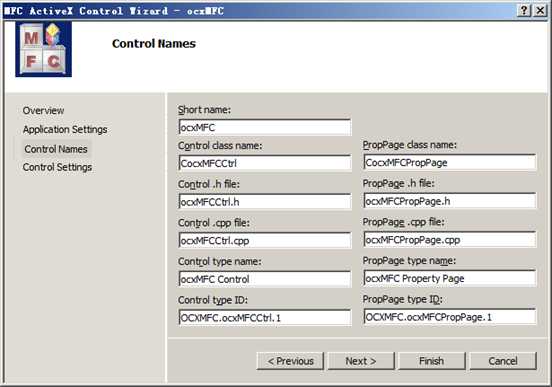Viewport: 552px width, 387px height.
Task: Click the 'PropPage class name:' label
Action: click(409, 145)
